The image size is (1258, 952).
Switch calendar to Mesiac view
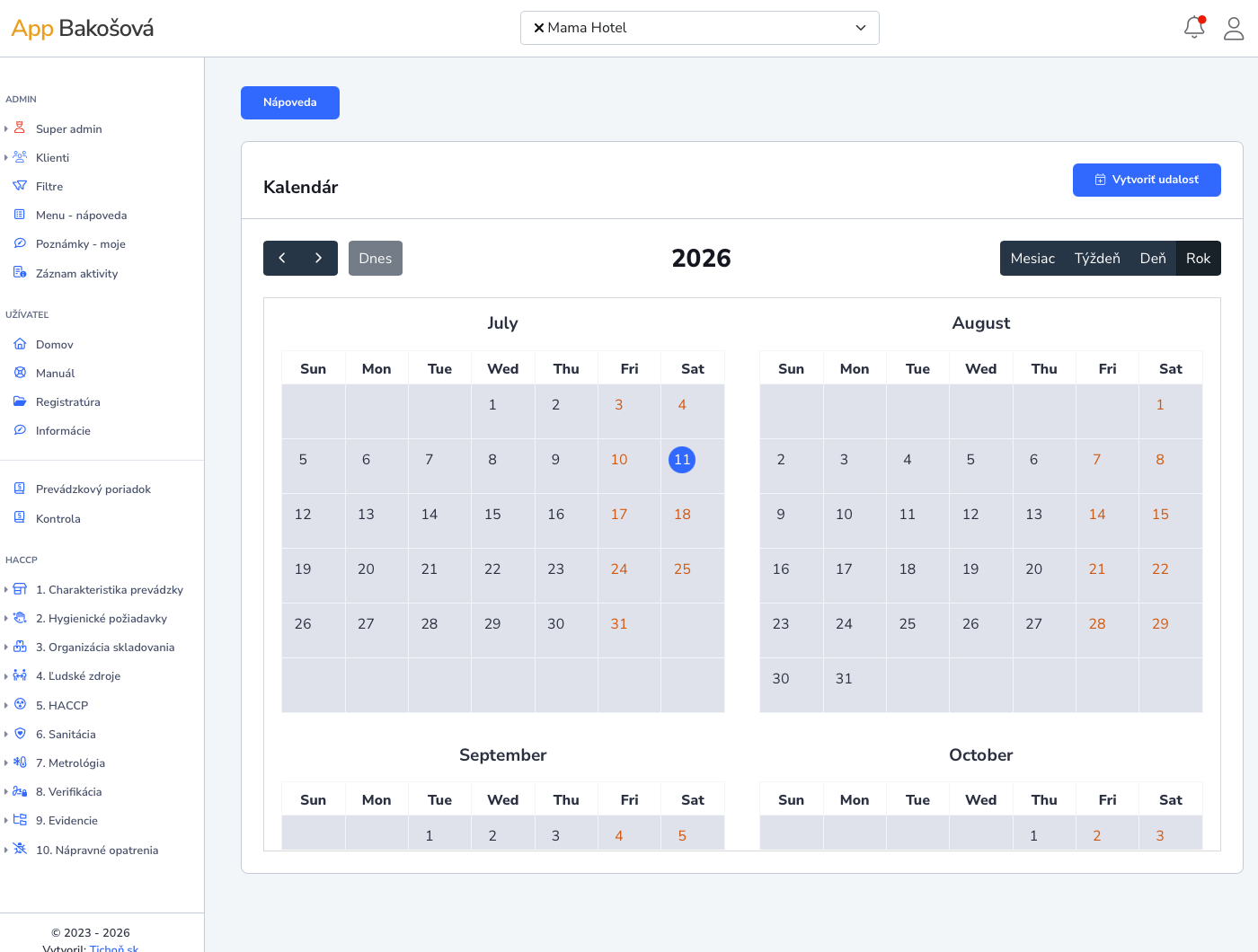(x=1032, y=259)
